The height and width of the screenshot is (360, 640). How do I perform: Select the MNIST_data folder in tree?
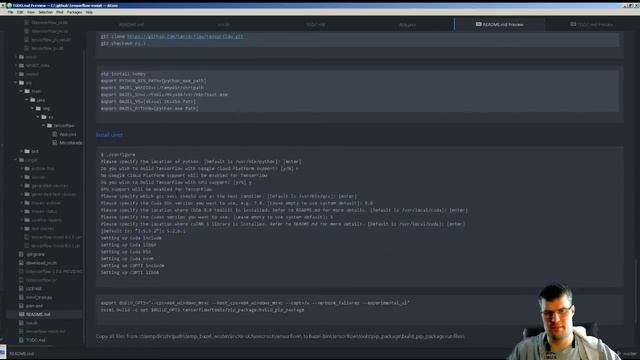point(38,65)
